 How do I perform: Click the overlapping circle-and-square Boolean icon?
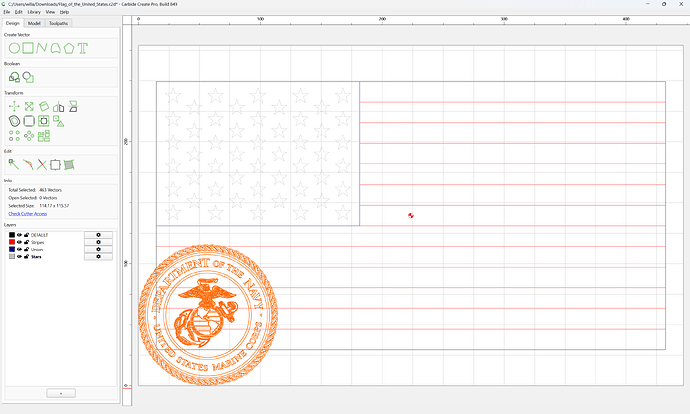tap(28, 77)
